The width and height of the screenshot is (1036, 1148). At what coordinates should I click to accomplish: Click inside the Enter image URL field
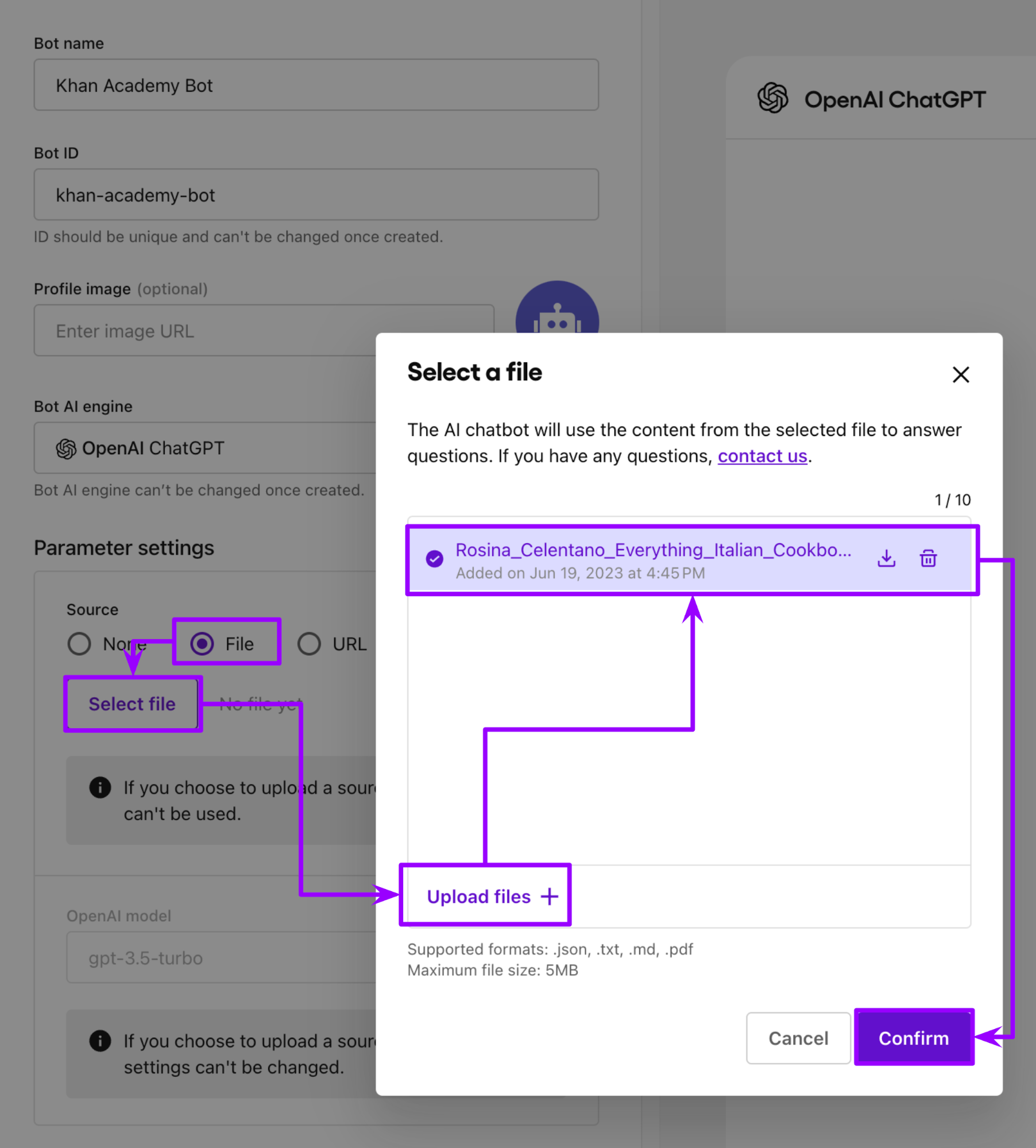point(230,330)
